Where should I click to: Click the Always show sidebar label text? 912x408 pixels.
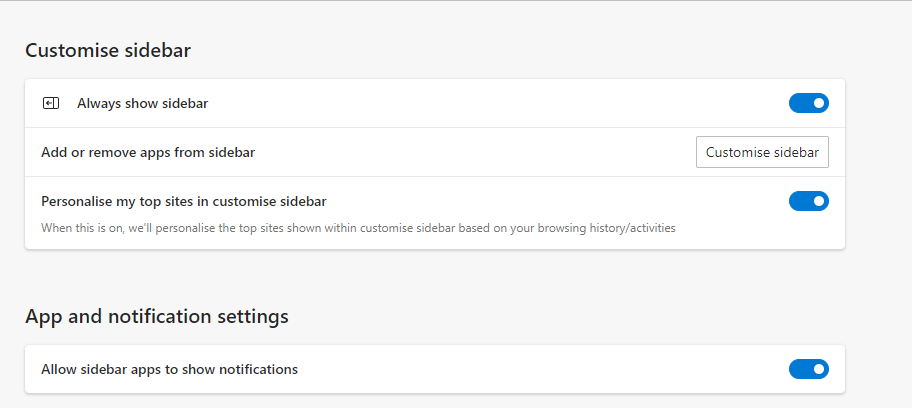(142, 104)
